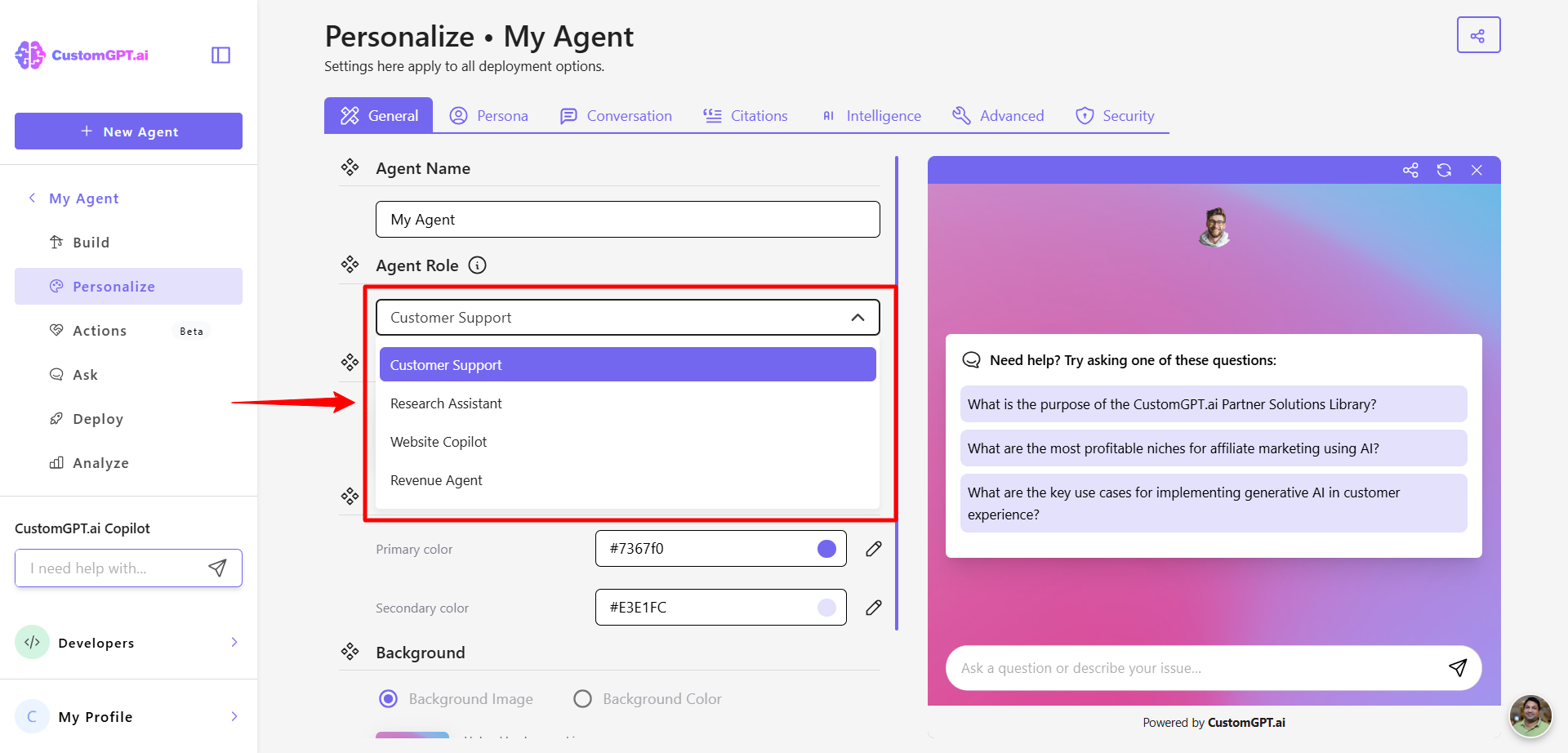
Task: Edit primary color with pencil icon
Action: (874, 549)
